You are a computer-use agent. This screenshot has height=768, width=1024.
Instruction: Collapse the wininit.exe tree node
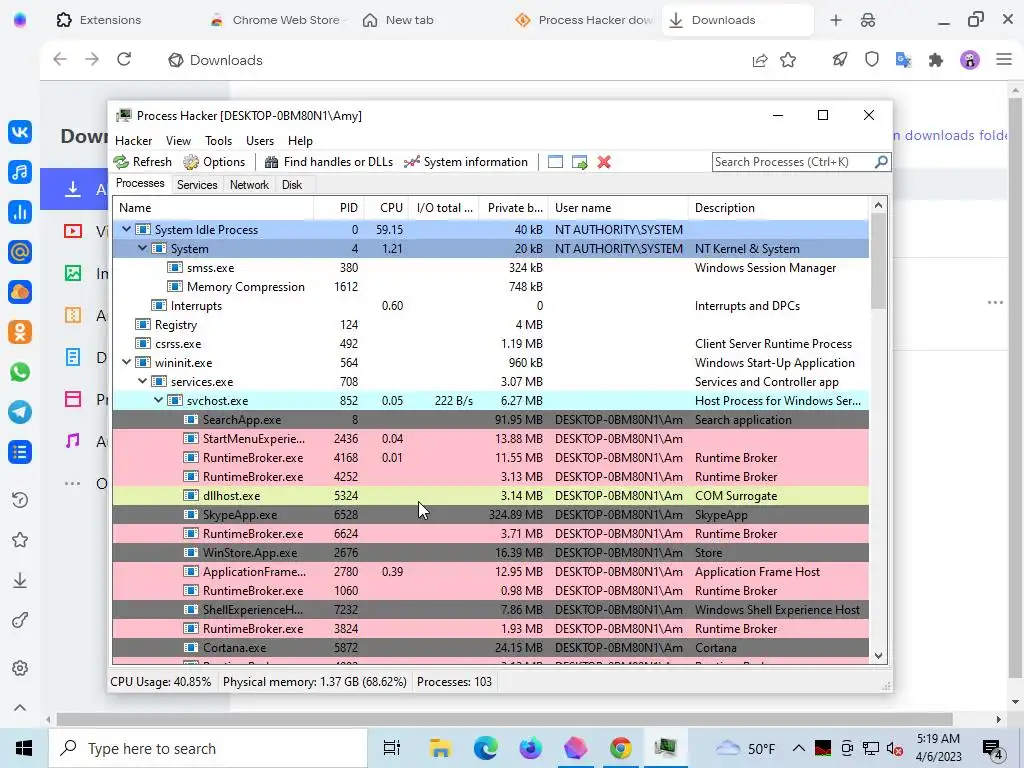[x=126, y=362]
